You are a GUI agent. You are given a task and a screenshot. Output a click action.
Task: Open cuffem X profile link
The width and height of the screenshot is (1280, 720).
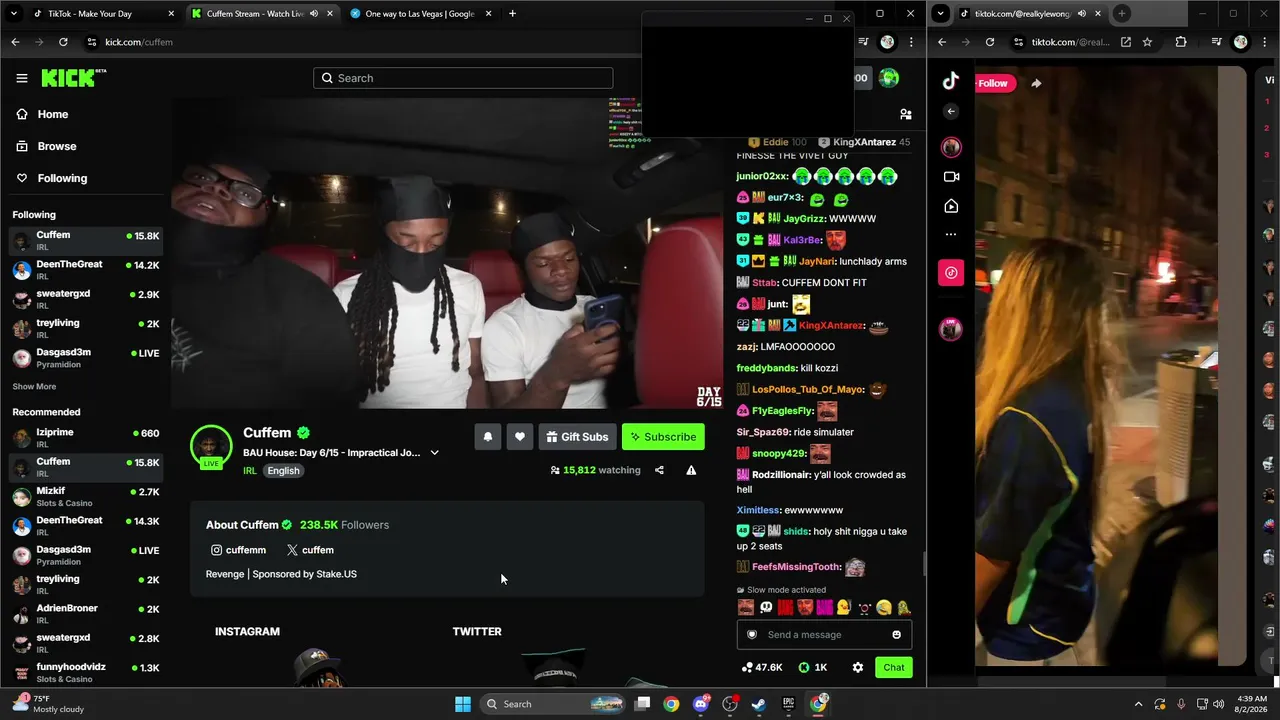tap(310, 550)
